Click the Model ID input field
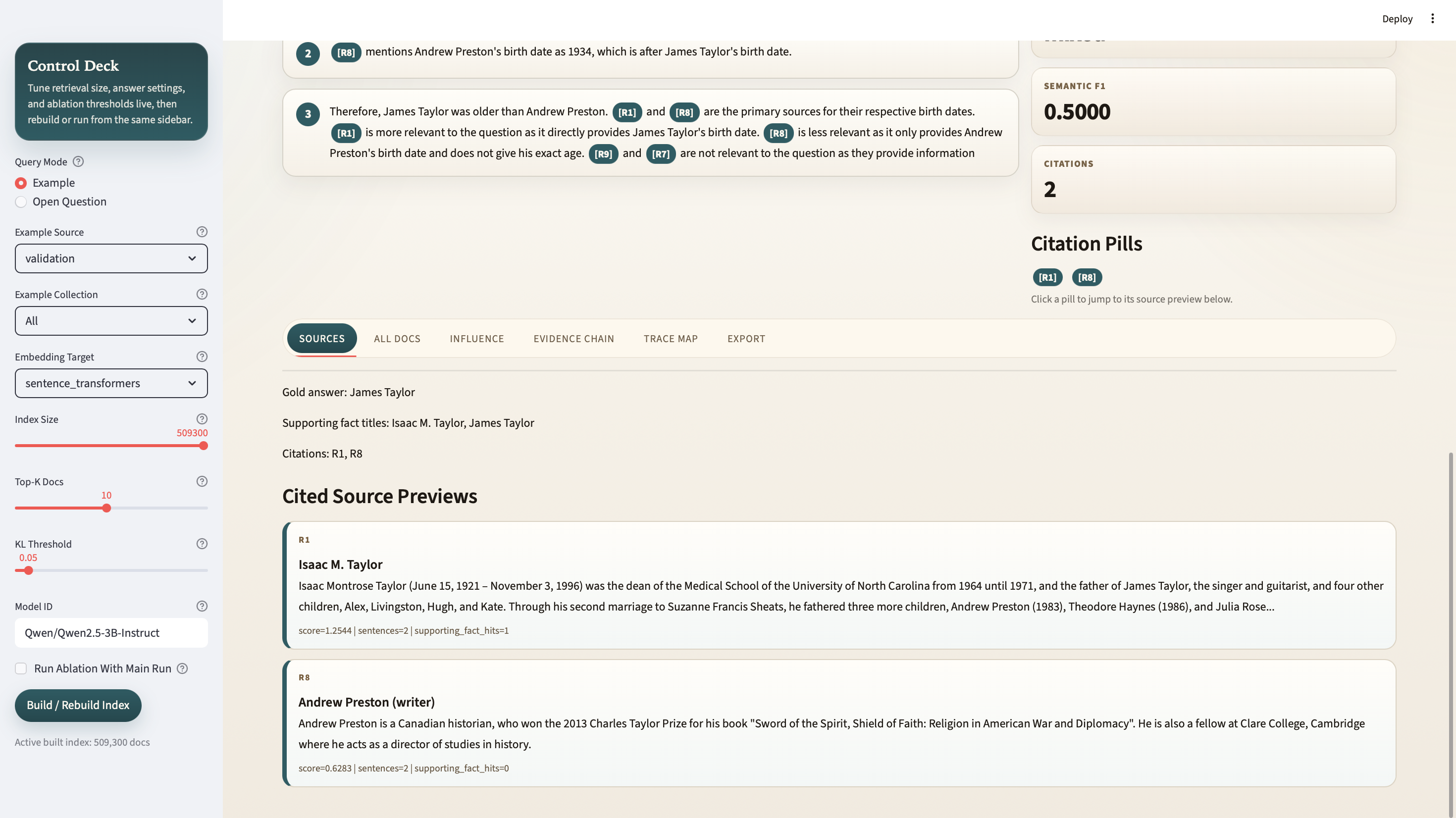 (111, 633)
